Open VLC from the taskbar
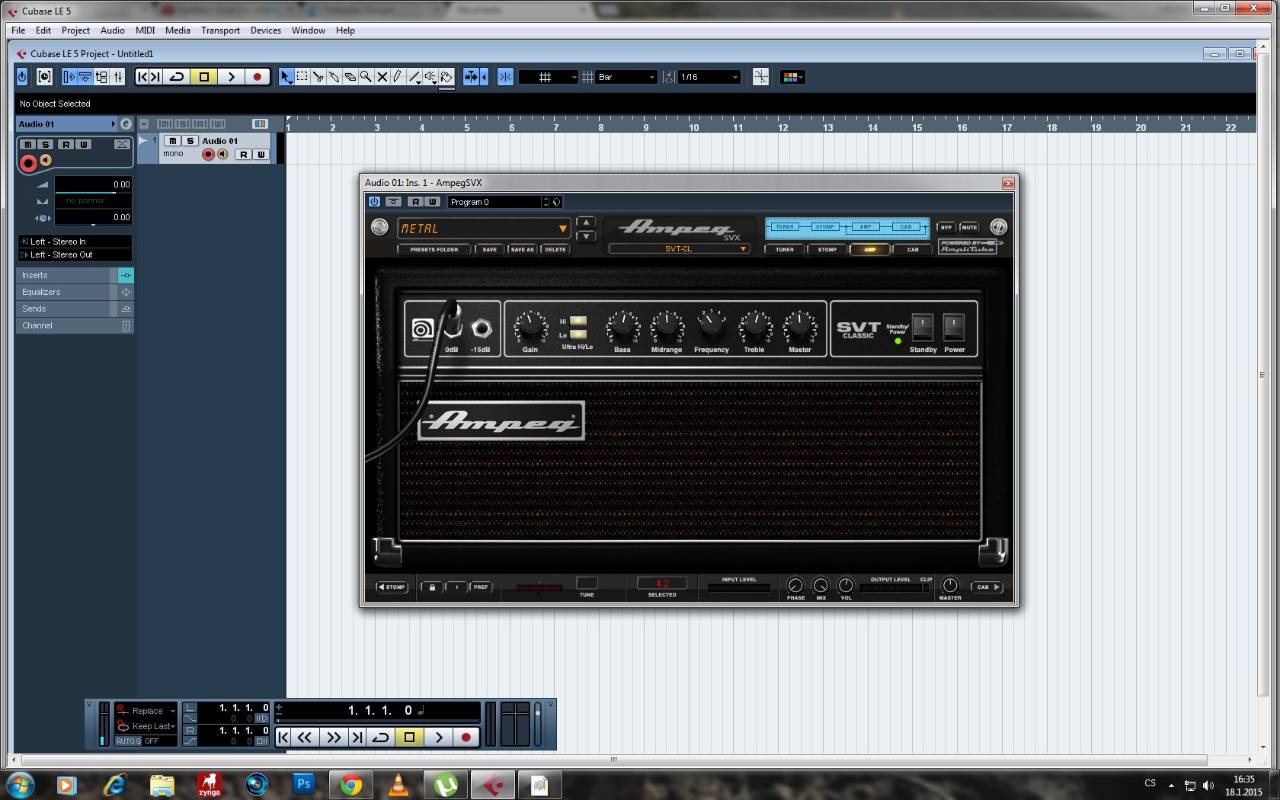This screenshot has height=800, width=1280. [x=397, y=785]
